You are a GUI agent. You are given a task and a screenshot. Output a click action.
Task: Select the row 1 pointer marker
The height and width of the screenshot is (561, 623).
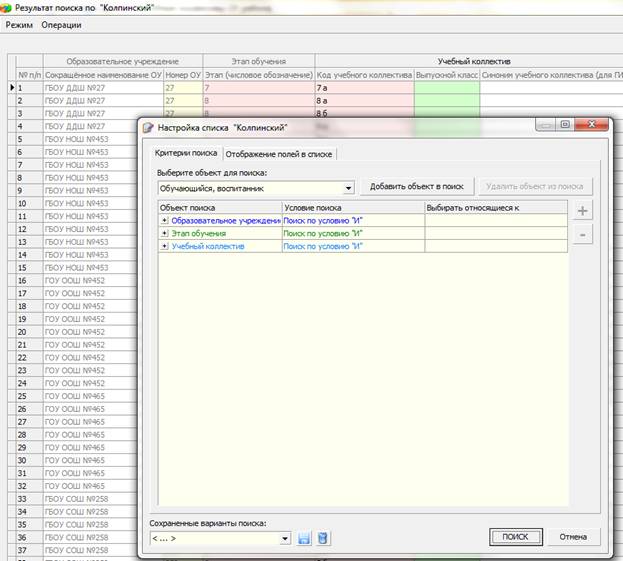[x=12, y=87]
